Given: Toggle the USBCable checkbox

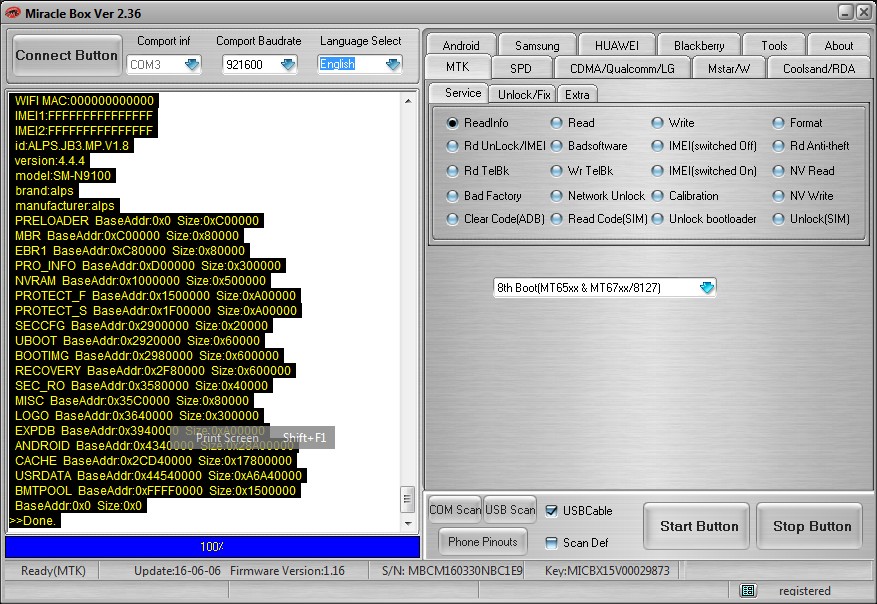Looking at the screenshot, I should pyautogui.click(x=551, y=511).
